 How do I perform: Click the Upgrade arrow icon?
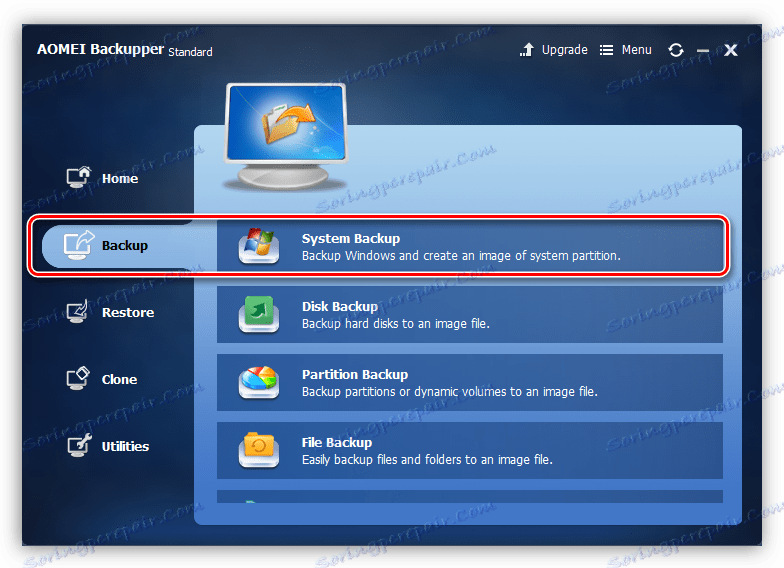point(526,50)
